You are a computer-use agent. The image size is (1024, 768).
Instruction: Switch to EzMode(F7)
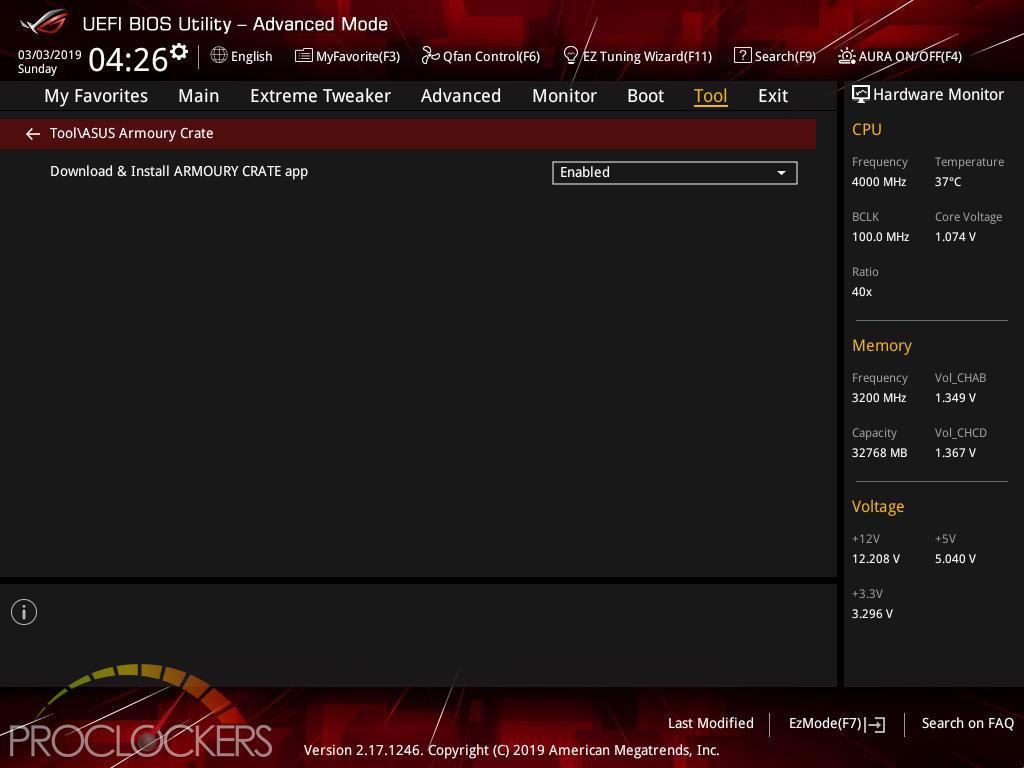click(825, 723)
